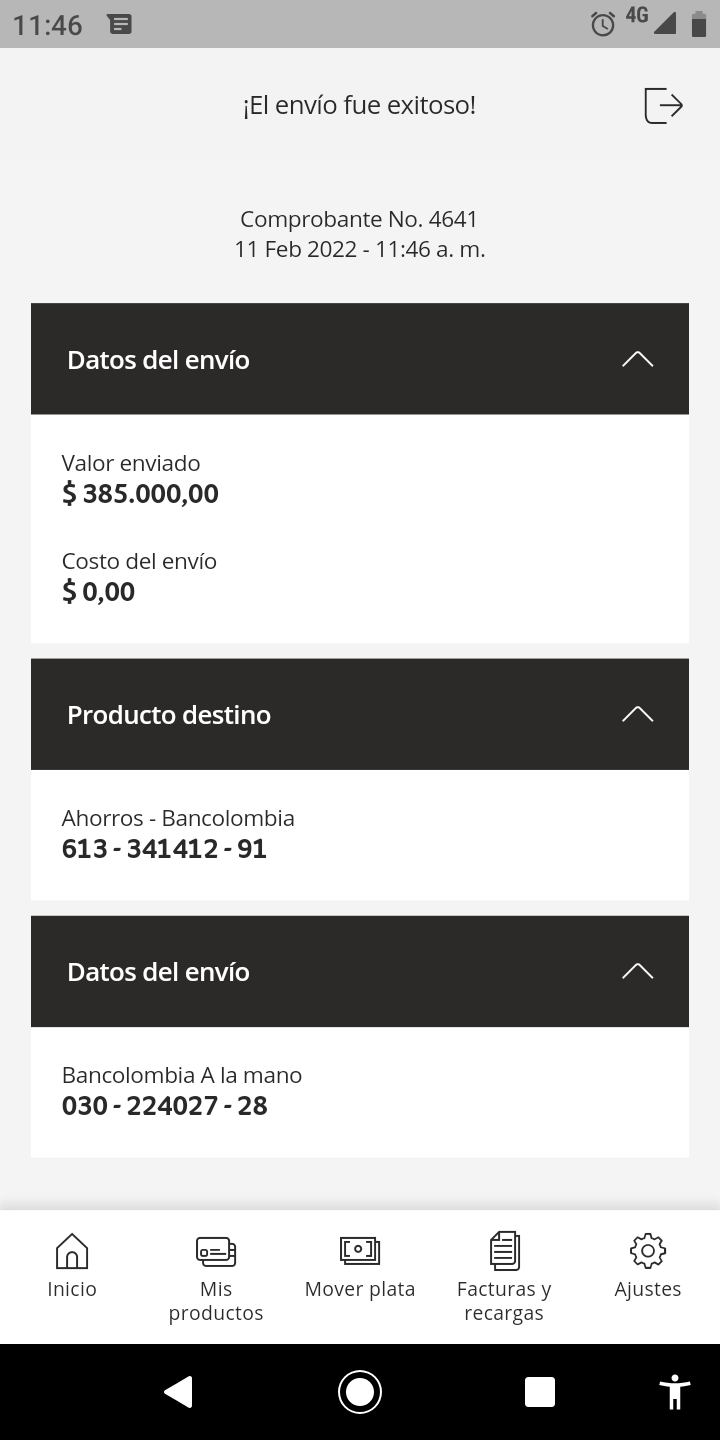Tap the accessibility figure icon
The height and width of the screenshot is (1440, 720).
[675, 1392]
